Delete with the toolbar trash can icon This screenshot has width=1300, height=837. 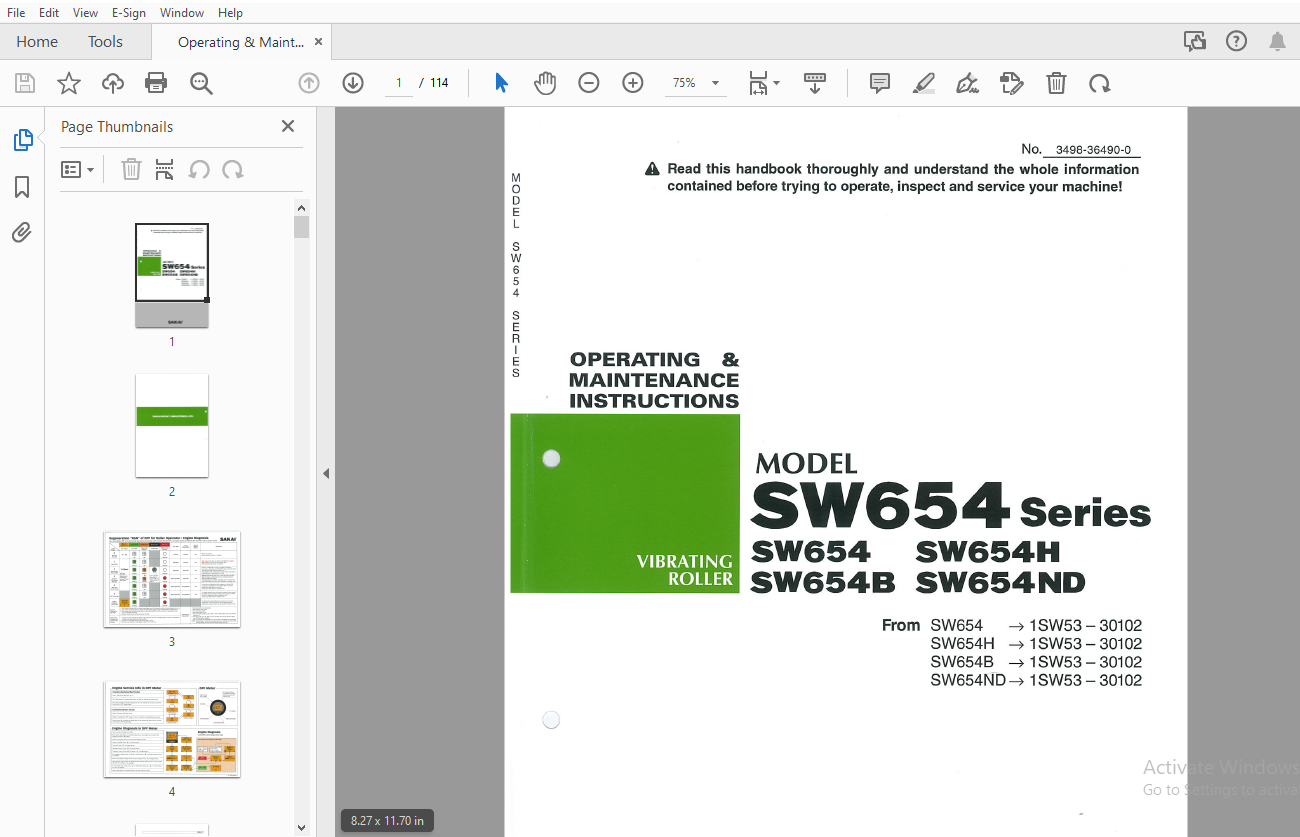click(x=1056, y=83)
